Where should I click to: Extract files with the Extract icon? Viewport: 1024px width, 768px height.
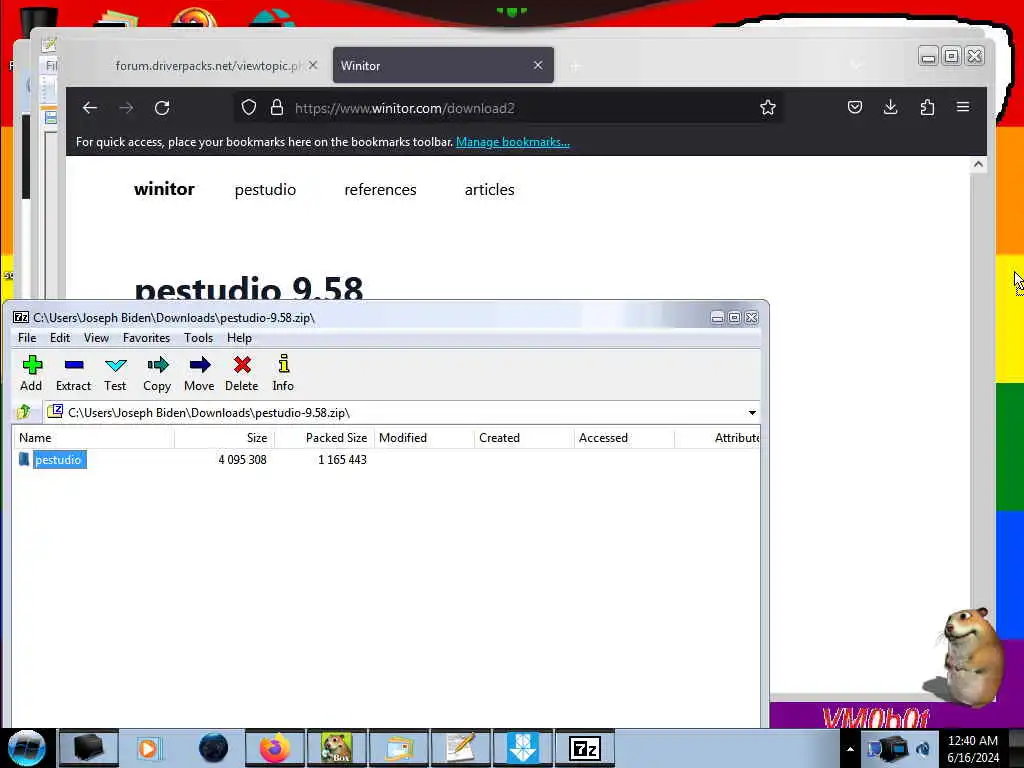[x=73, y=373]
